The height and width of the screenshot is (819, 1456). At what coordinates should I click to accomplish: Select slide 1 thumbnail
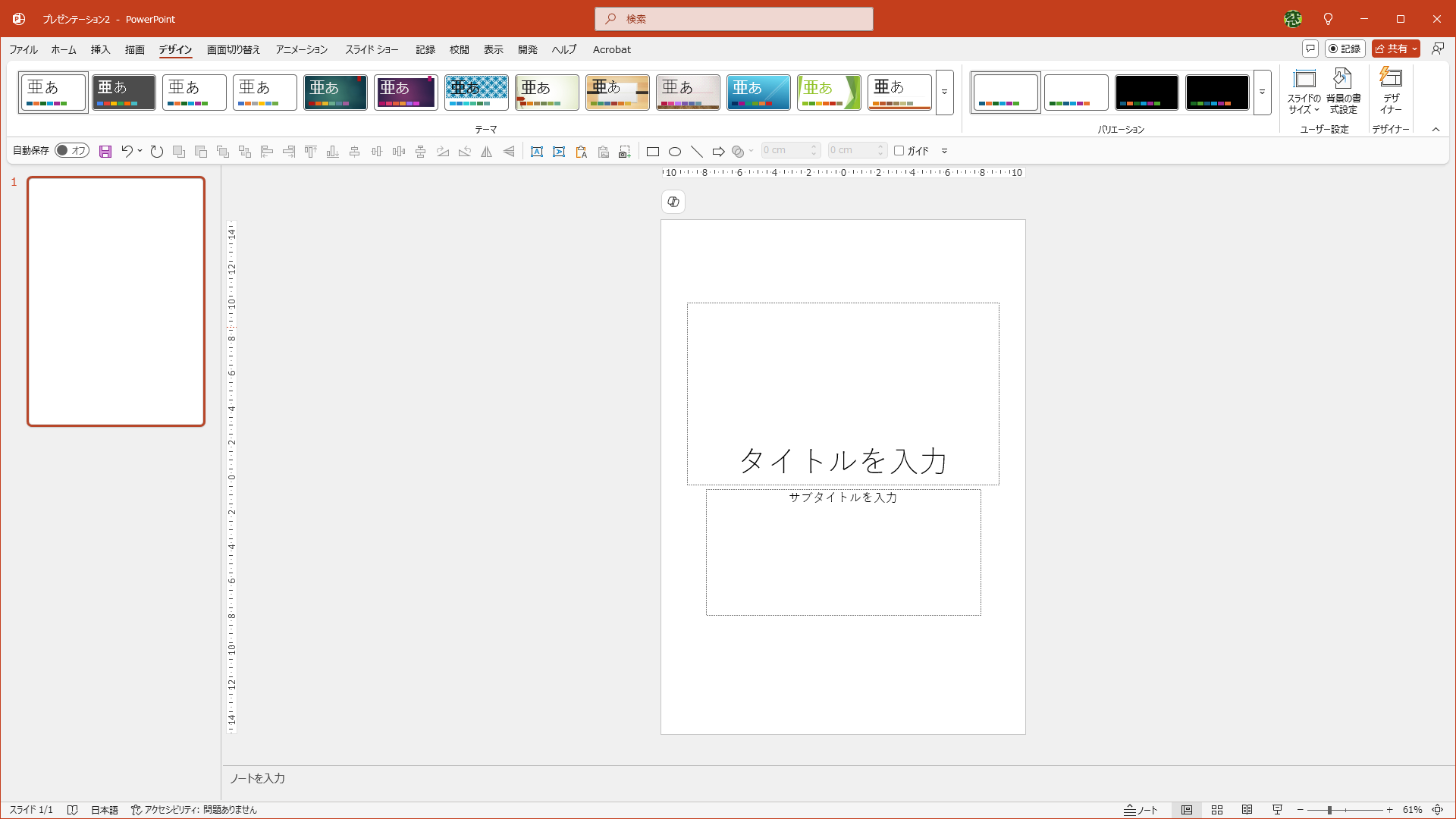coord(116,301)
